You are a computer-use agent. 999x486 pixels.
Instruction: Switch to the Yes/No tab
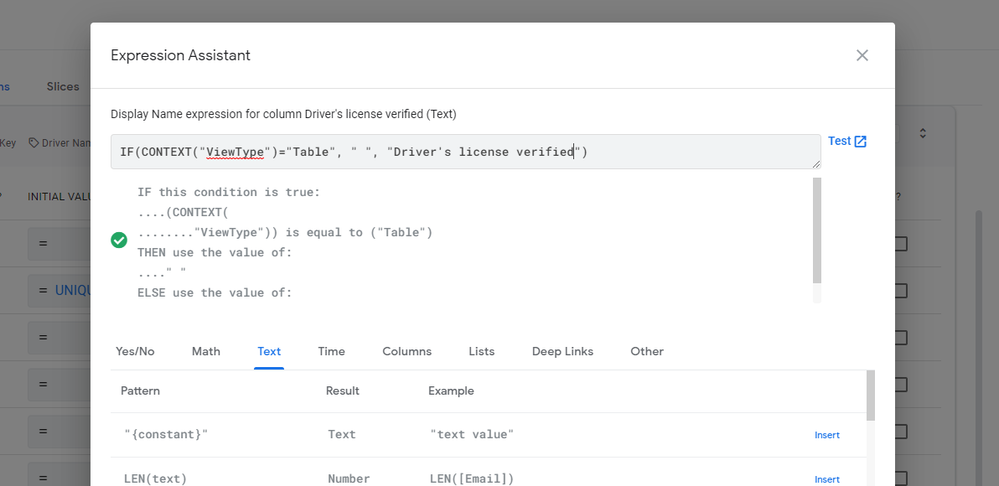[x=135, y=351]
